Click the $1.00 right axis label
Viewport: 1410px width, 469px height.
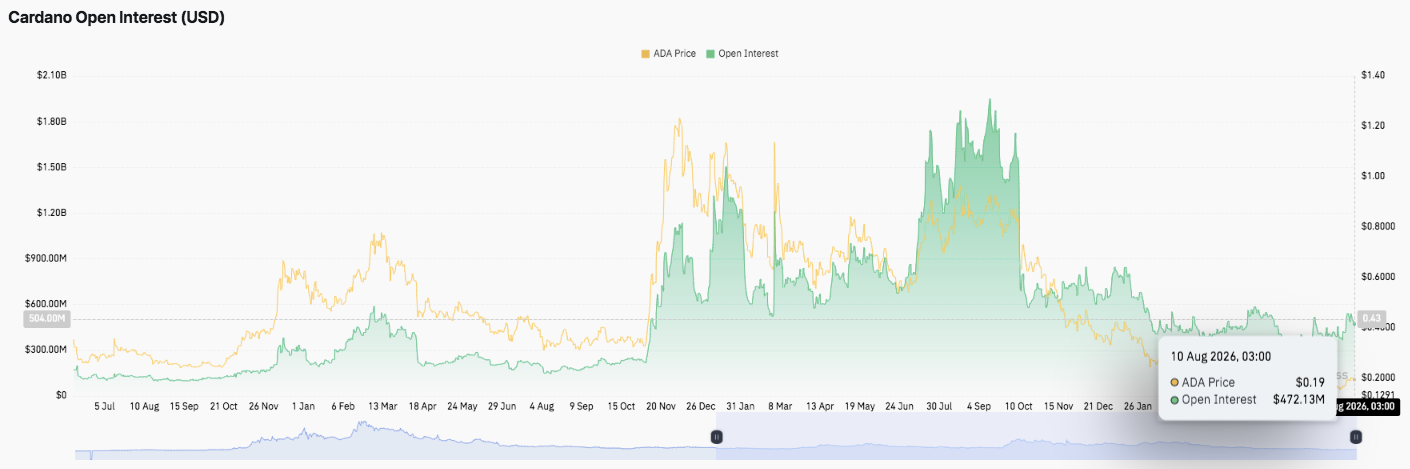pos(1372,176)
